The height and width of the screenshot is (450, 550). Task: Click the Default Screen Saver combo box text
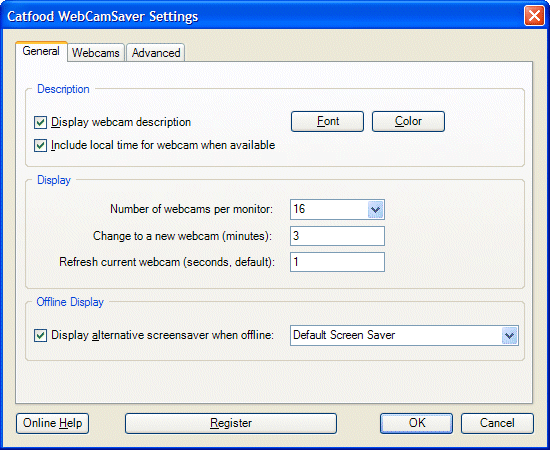pos(344,335)
